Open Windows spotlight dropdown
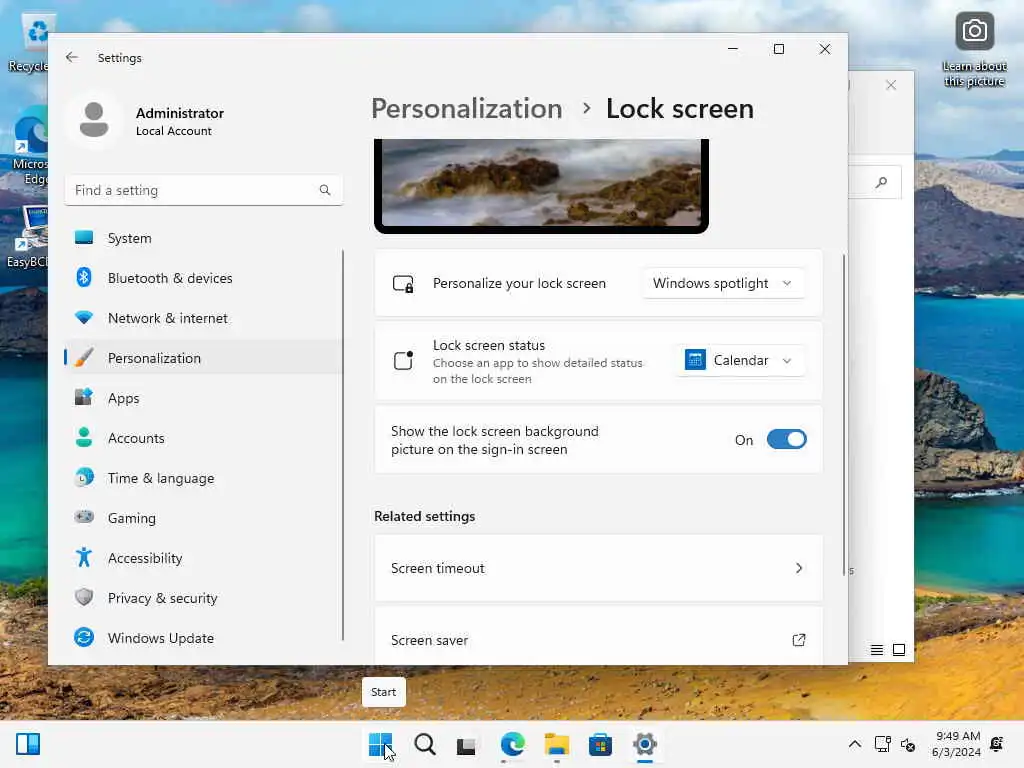Viewport: 1024px width, 768px height. click(x=723, y=283)
